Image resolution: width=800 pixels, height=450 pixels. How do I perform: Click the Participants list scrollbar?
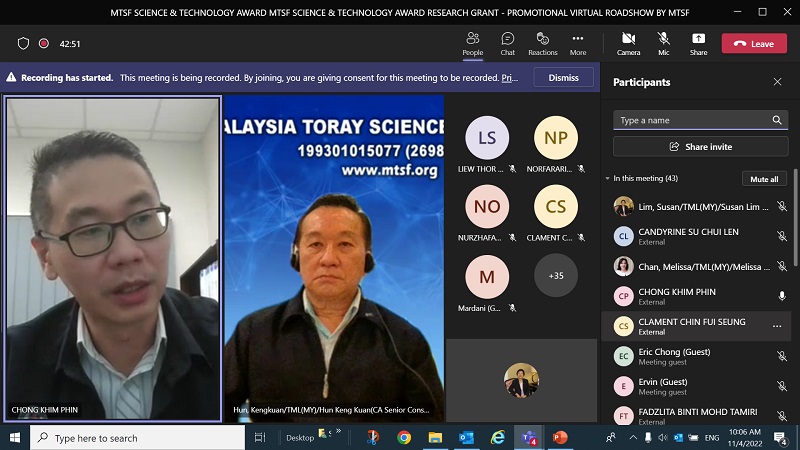click(x=795, y=218)
